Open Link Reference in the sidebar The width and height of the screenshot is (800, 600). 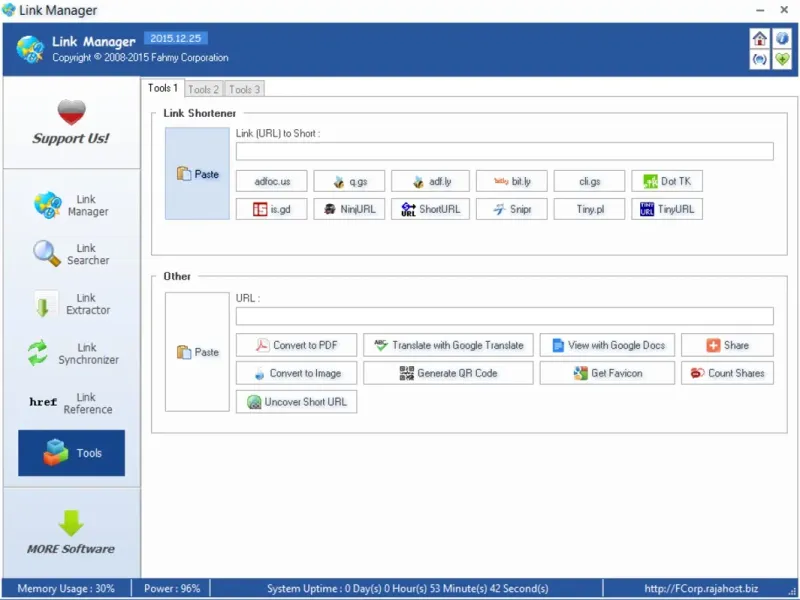click(71, 403)
